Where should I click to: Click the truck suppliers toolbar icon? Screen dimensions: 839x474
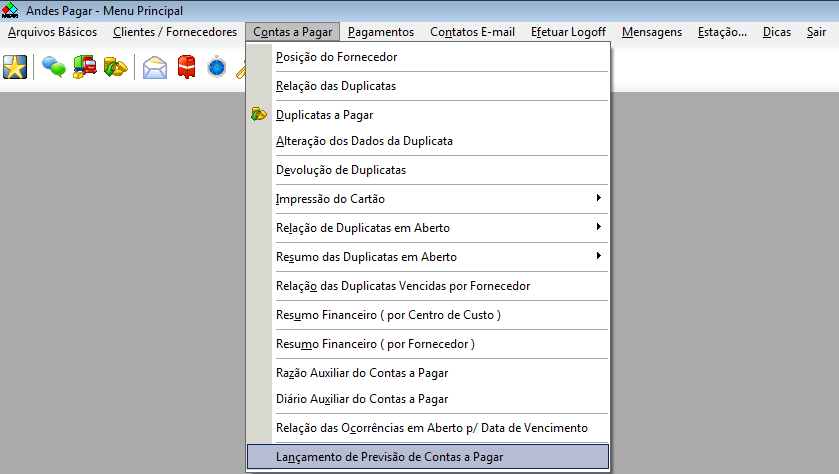[85, 67]
